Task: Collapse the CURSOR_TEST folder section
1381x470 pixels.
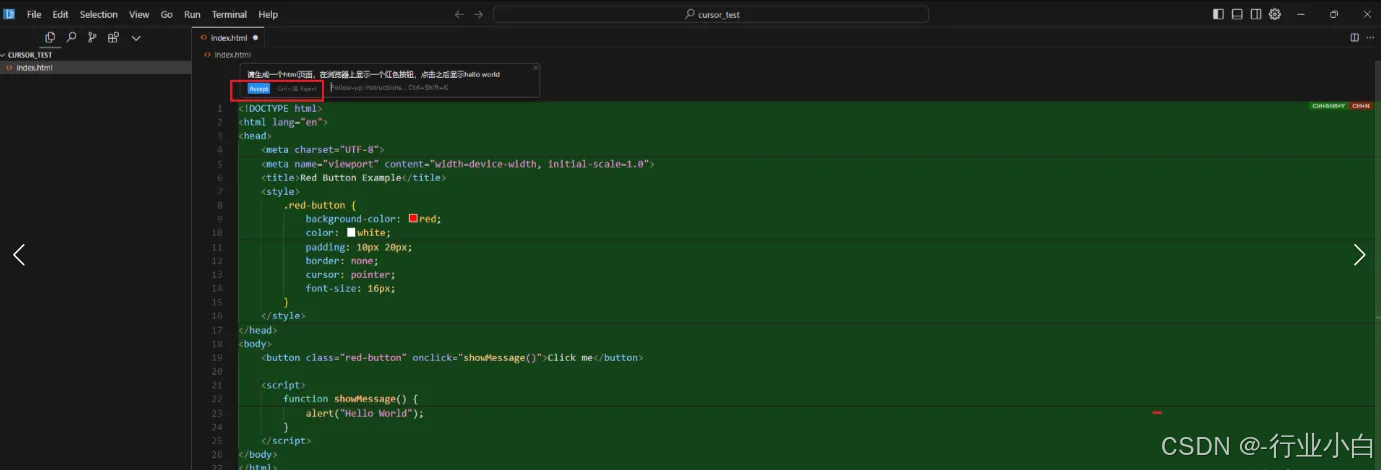Action: 30,55
